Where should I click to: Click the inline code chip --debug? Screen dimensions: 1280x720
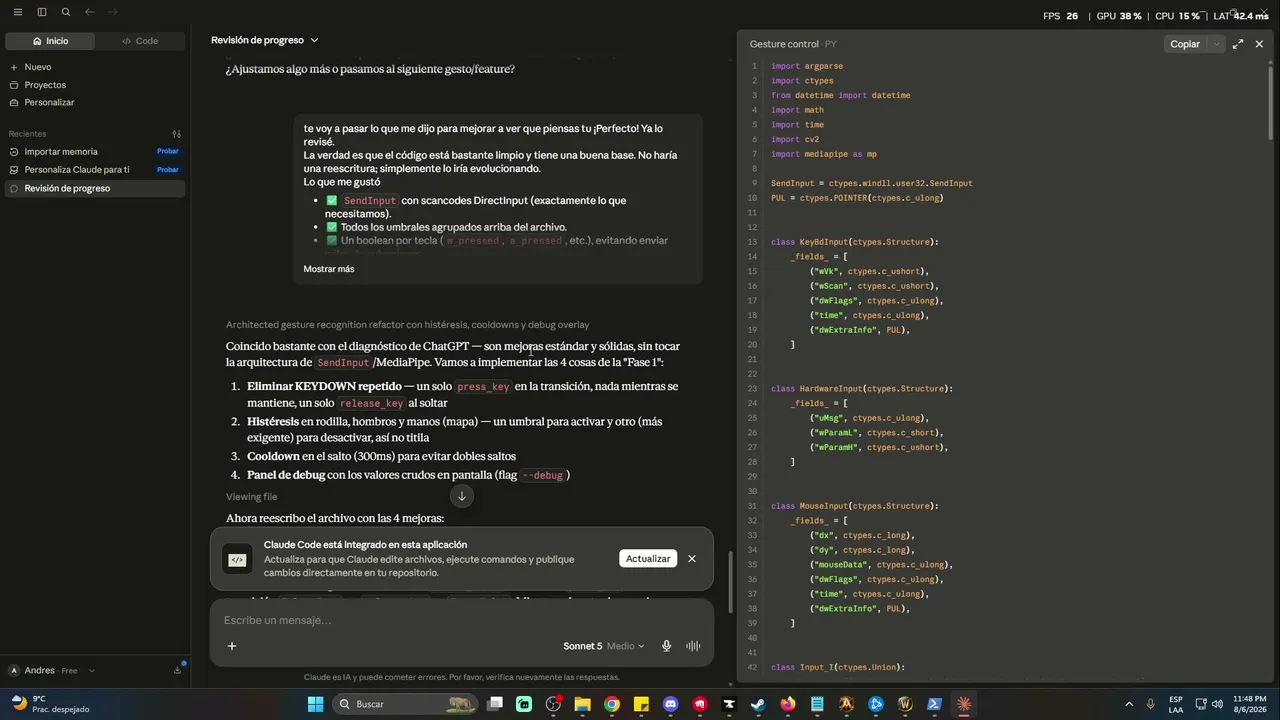click(x=543, y=476)
